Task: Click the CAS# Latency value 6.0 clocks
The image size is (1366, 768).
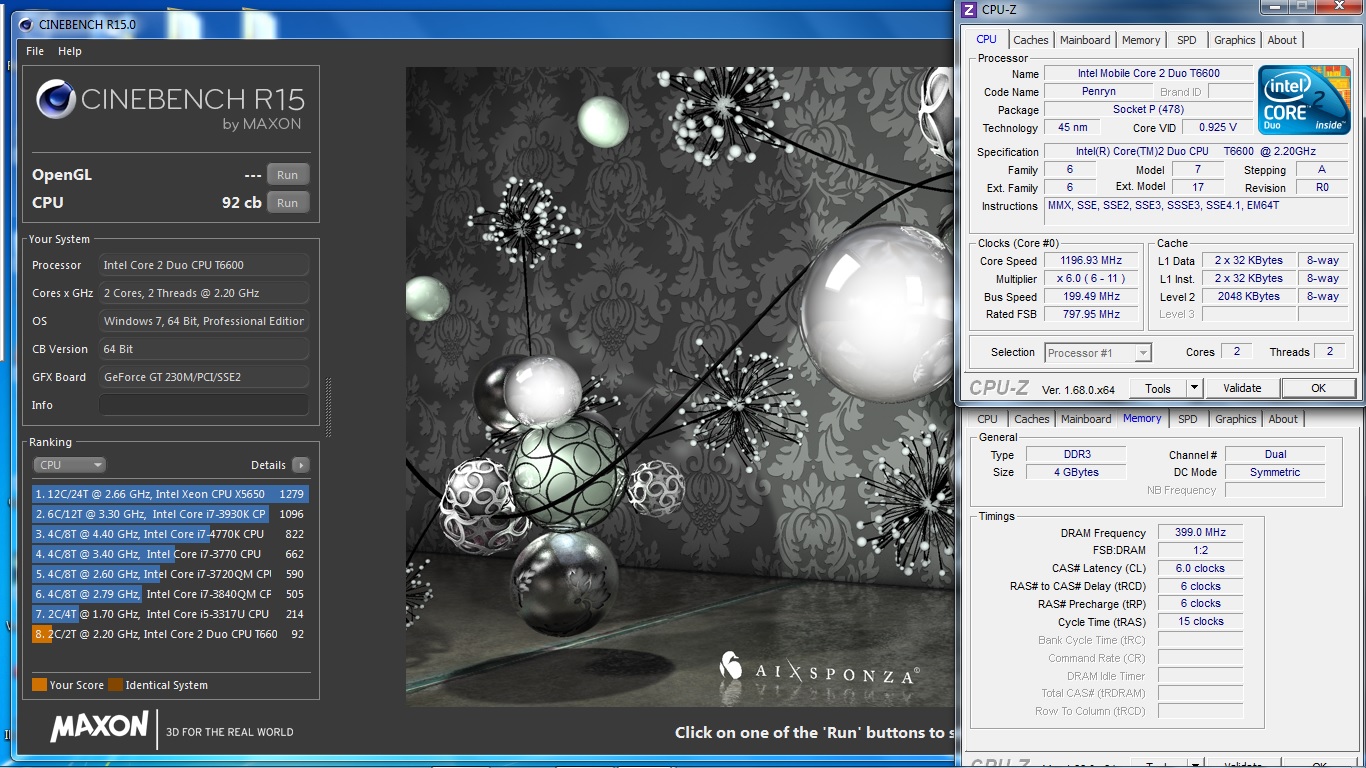Action: 1201,569
